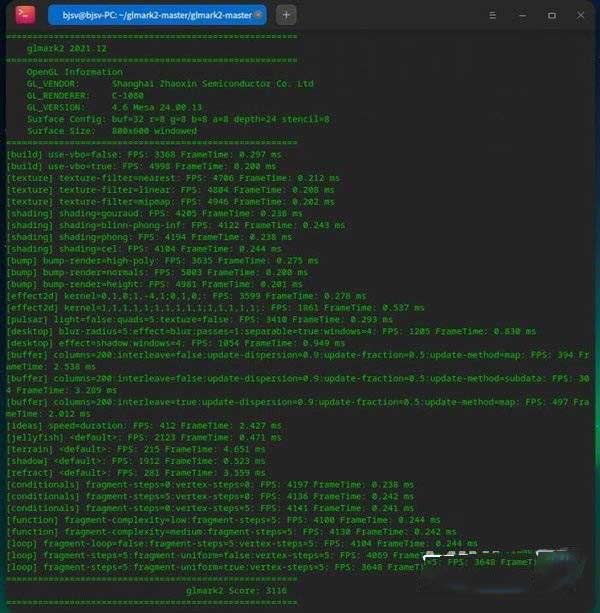Click the [desktop] effect=shadow result line

(176, 343)
